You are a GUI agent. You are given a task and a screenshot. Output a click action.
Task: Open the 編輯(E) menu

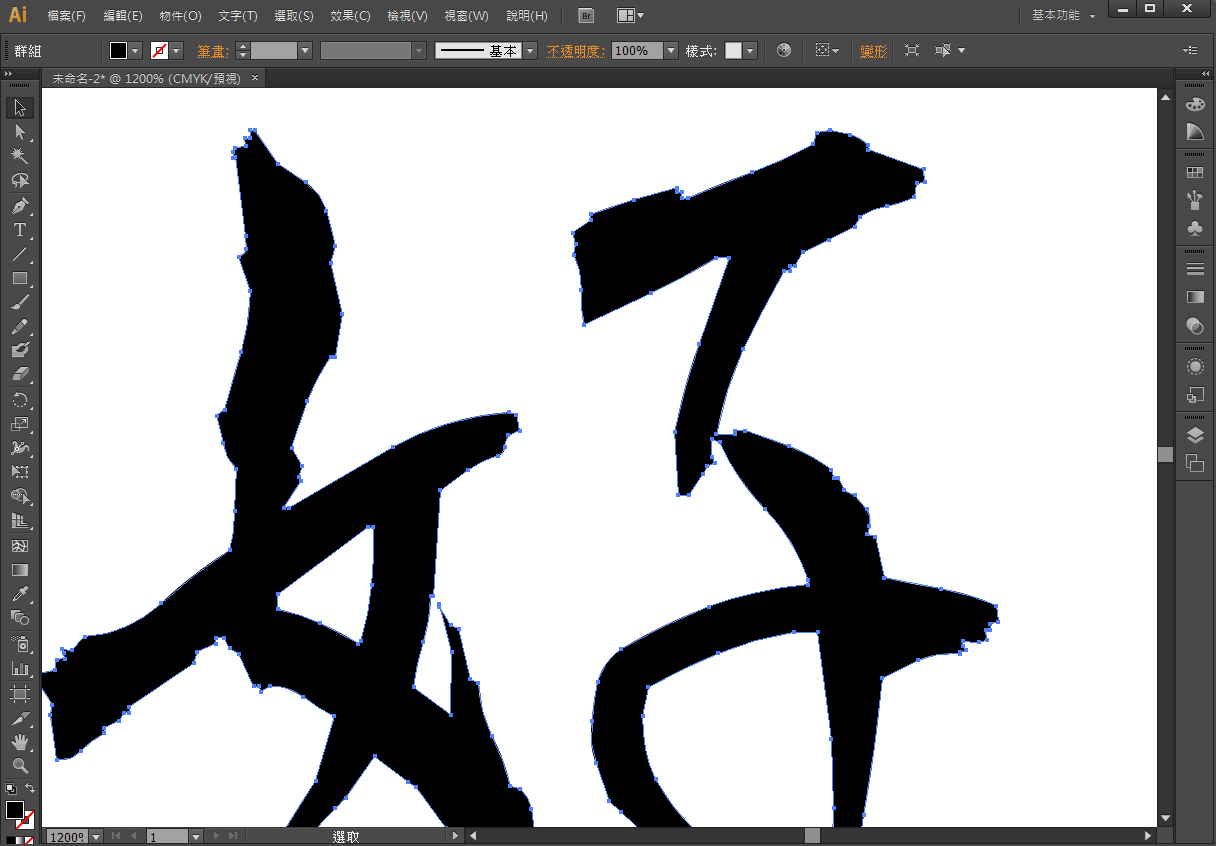(x=123, y=16)
